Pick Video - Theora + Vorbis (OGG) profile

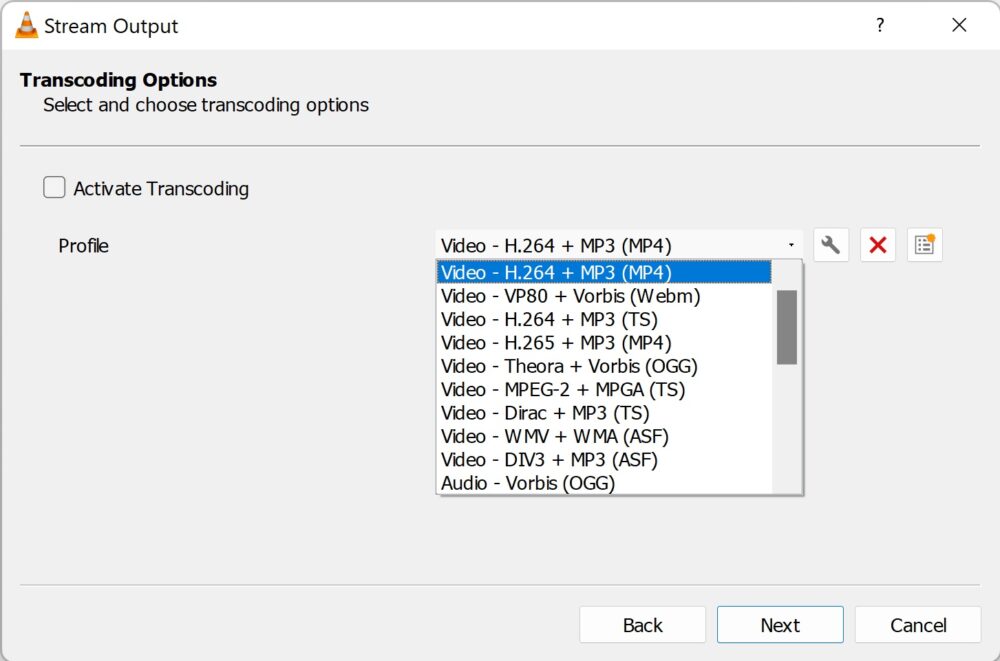click(568, 366)
